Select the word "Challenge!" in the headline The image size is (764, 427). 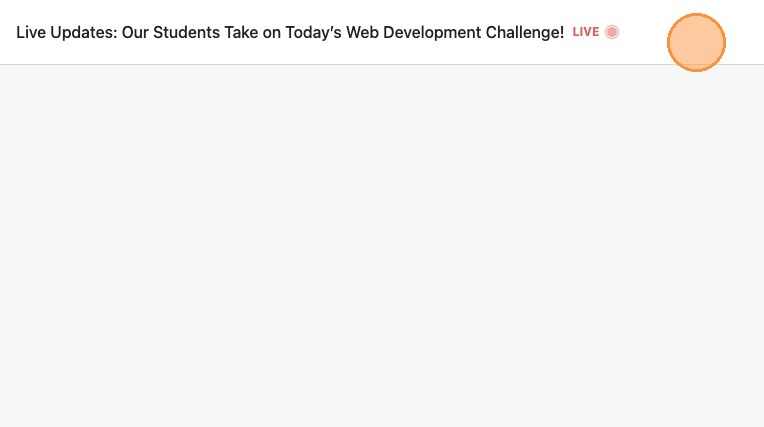click(523, 32)
